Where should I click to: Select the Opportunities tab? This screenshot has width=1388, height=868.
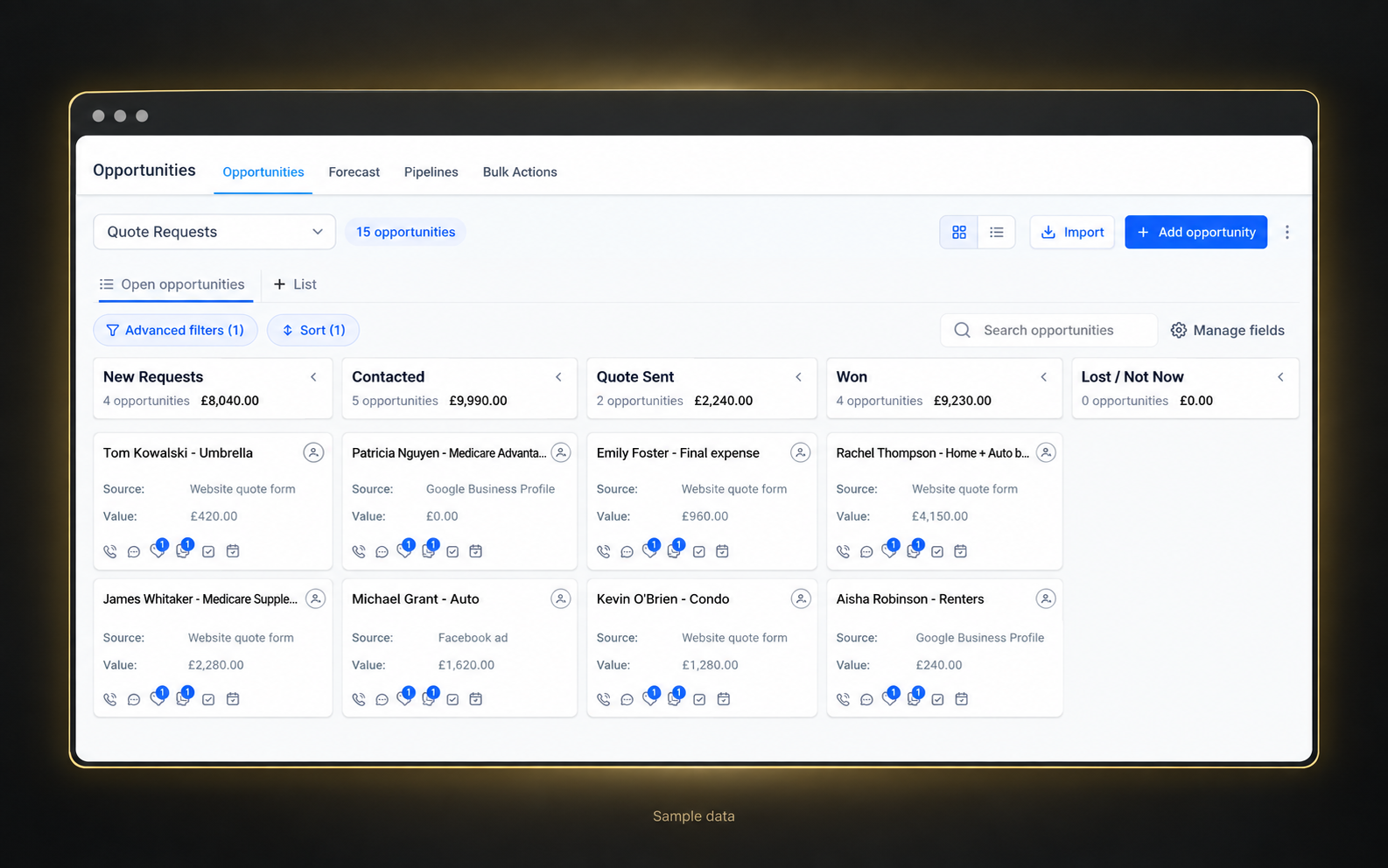coord(263,172)
